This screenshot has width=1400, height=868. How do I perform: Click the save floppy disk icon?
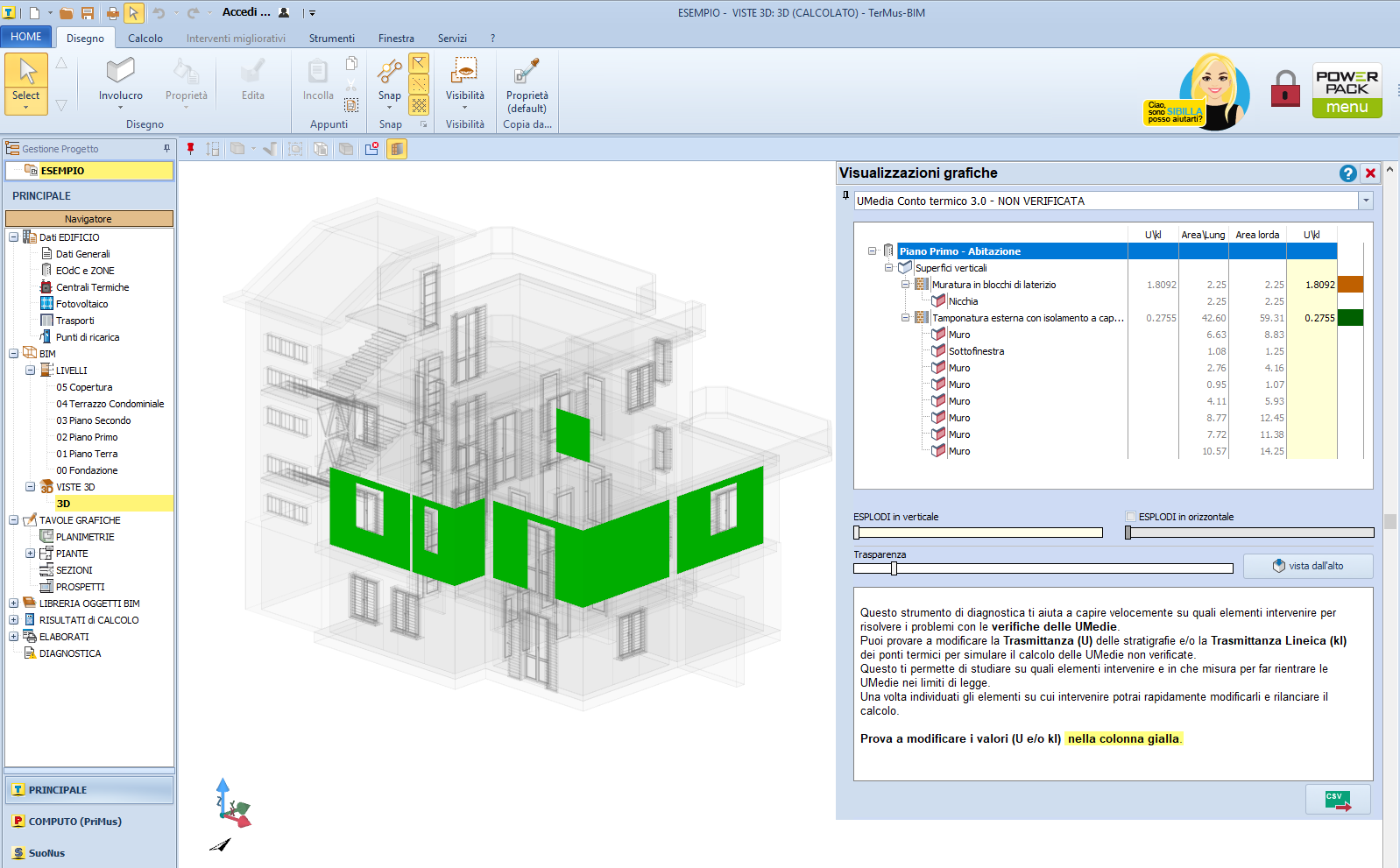pyautogui.click(x=88, y=13)
